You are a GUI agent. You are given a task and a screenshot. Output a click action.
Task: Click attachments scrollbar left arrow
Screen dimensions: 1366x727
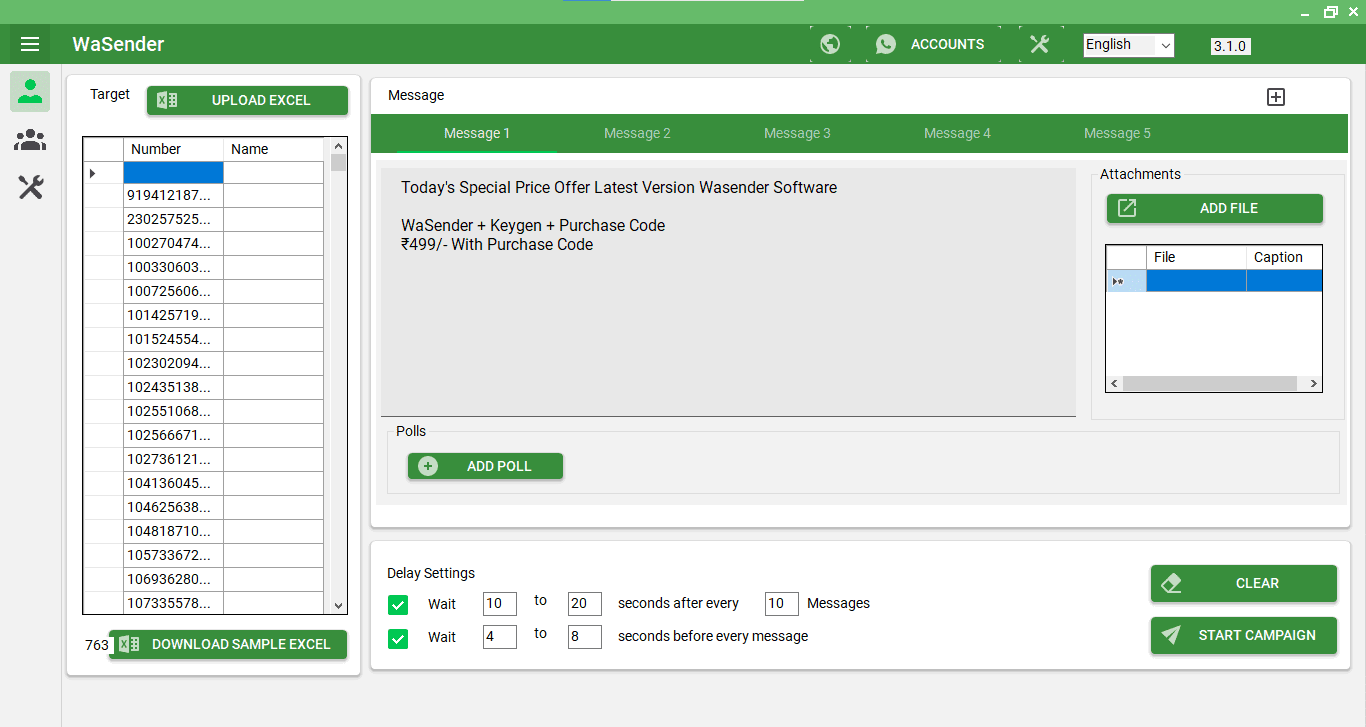[x=1114, y=384]
